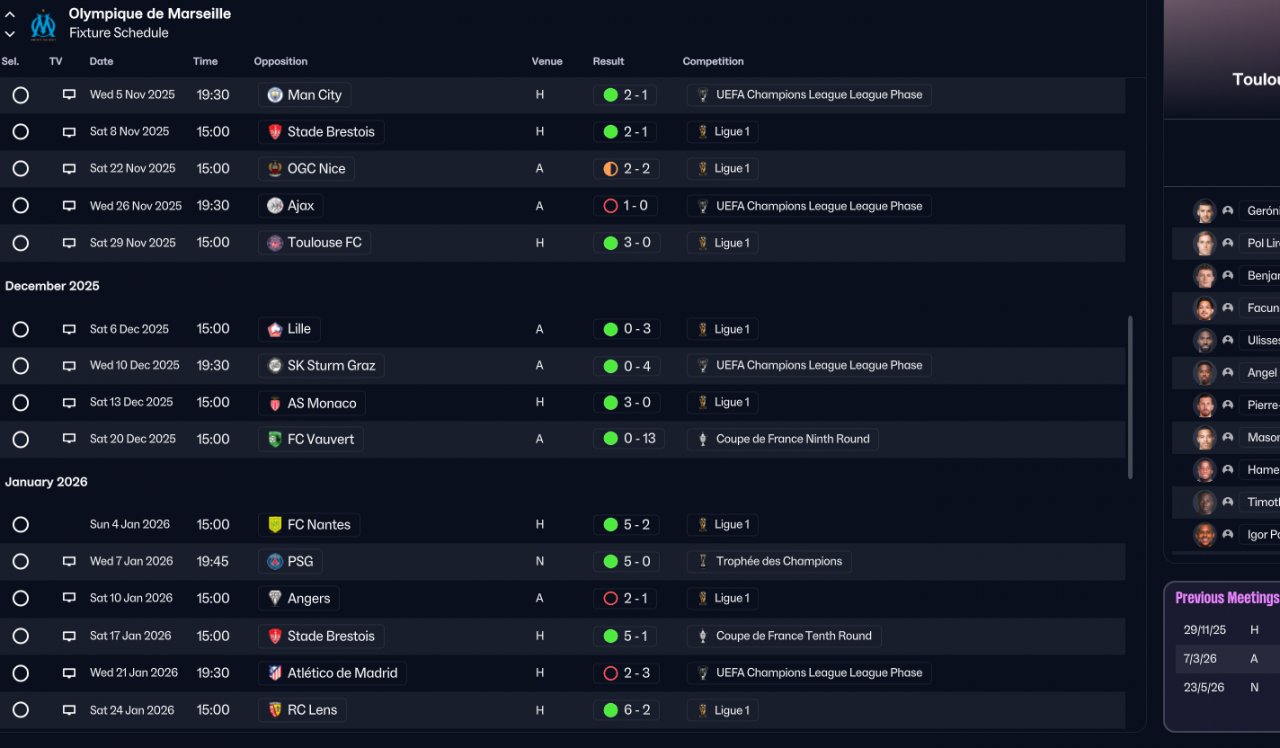Sort fixtures by Date column header

[x=101, y=61]
